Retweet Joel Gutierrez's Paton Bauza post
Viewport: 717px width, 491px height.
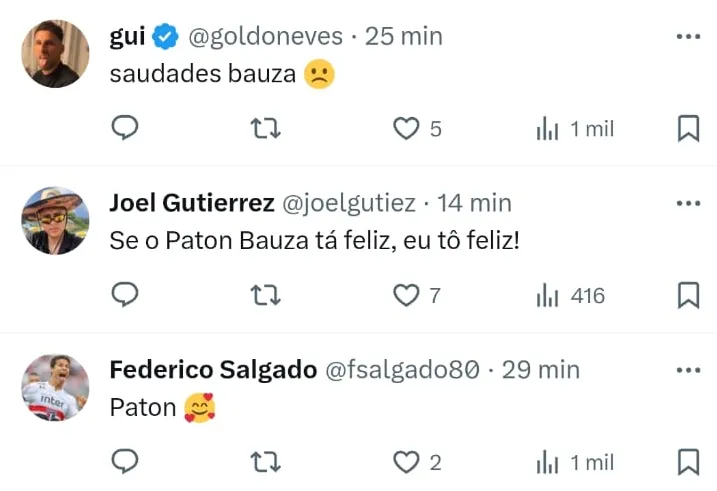tap(265, 295)
